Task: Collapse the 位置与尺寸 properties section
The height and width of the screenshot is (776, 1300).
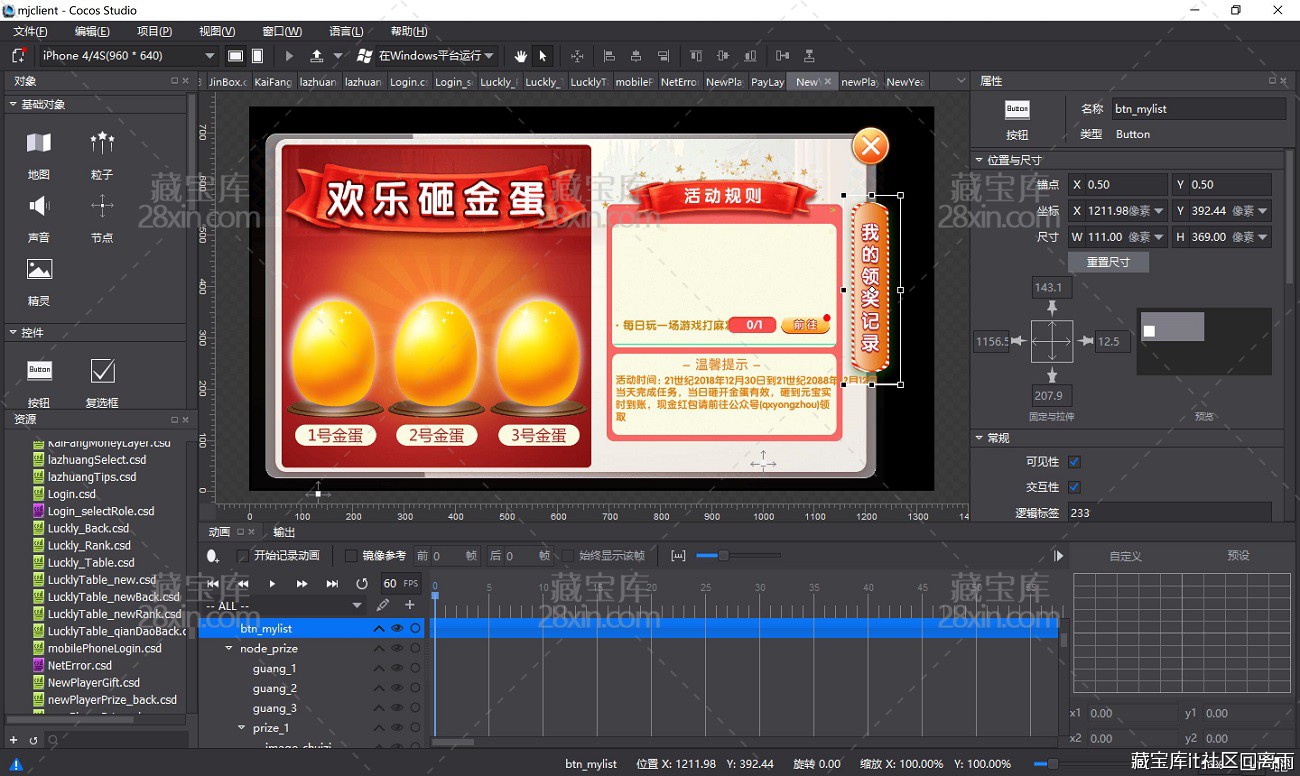Action: pos(979,160)
